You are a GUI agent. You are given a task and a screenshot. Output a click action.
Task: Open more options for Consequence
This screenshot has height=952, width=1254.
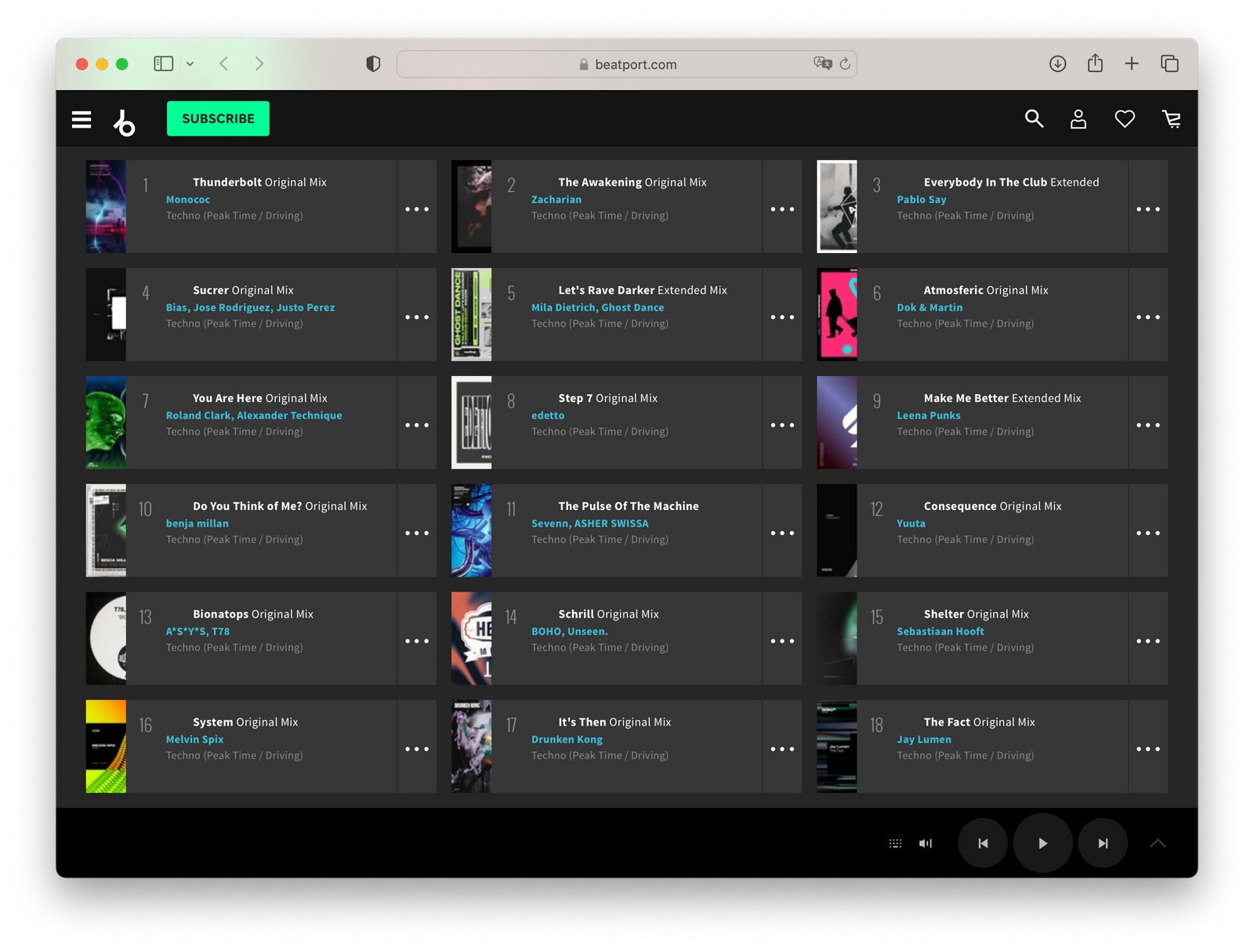(x=1148, y=534)
